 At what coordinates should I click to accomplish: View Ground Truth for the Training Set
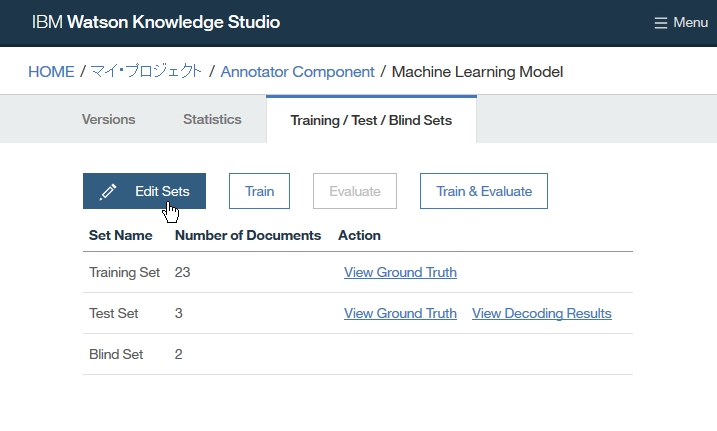point(400,272)
